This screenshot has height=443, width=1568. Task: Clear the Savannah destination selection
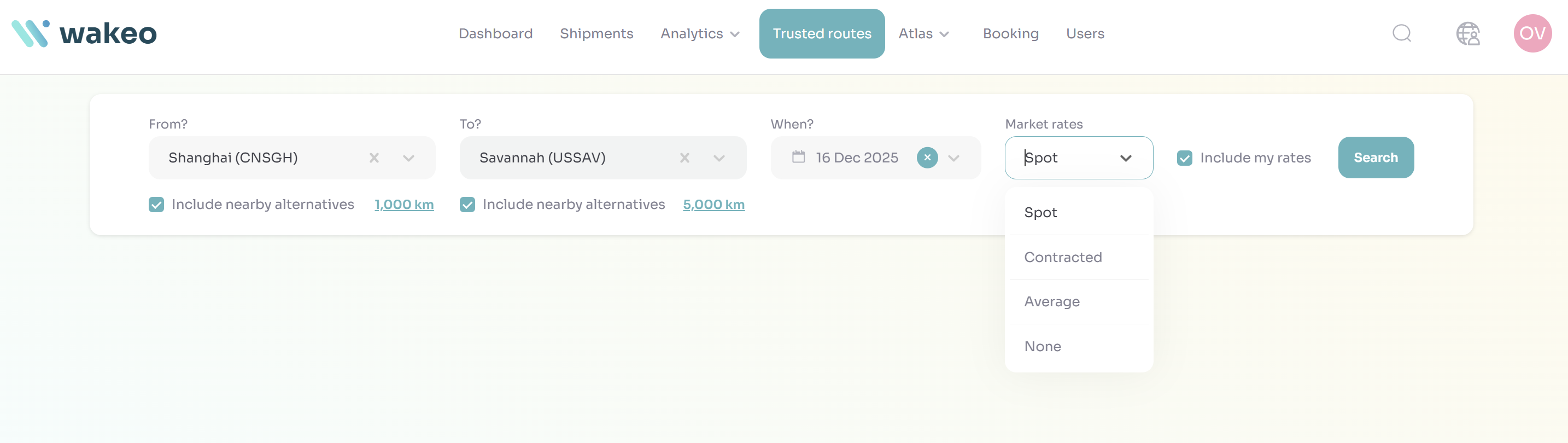tap(684, 158)
